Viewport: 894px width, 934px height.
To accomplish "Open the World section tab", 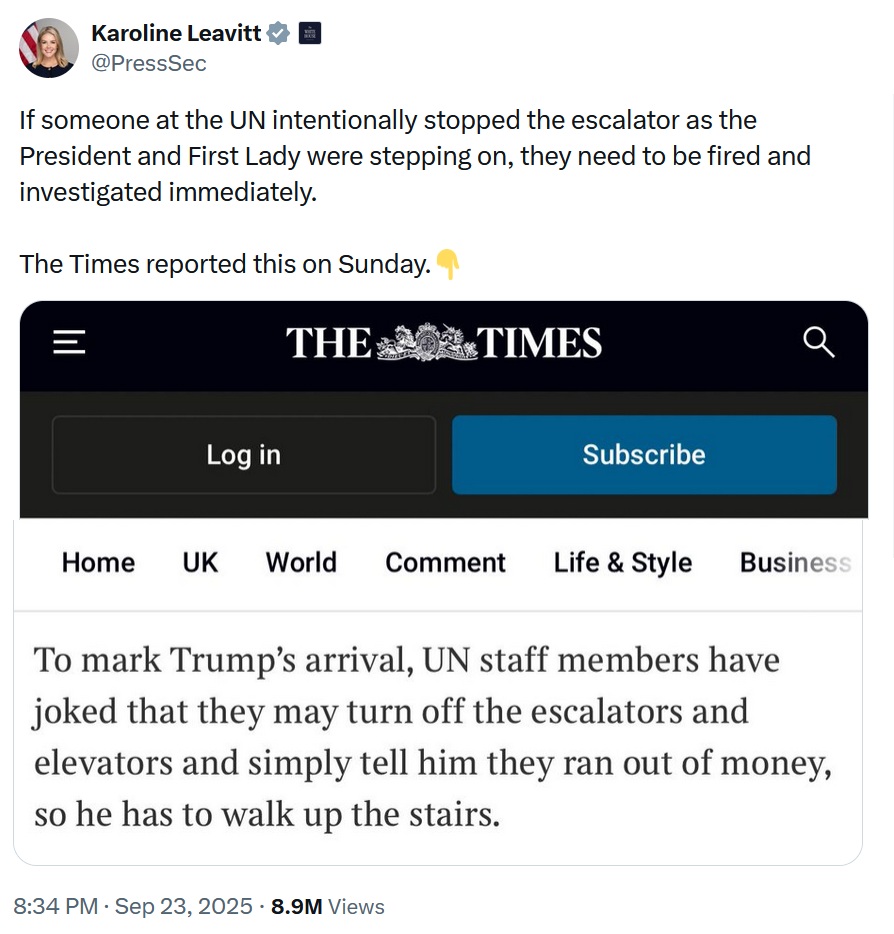I will [x=300, y=563].
